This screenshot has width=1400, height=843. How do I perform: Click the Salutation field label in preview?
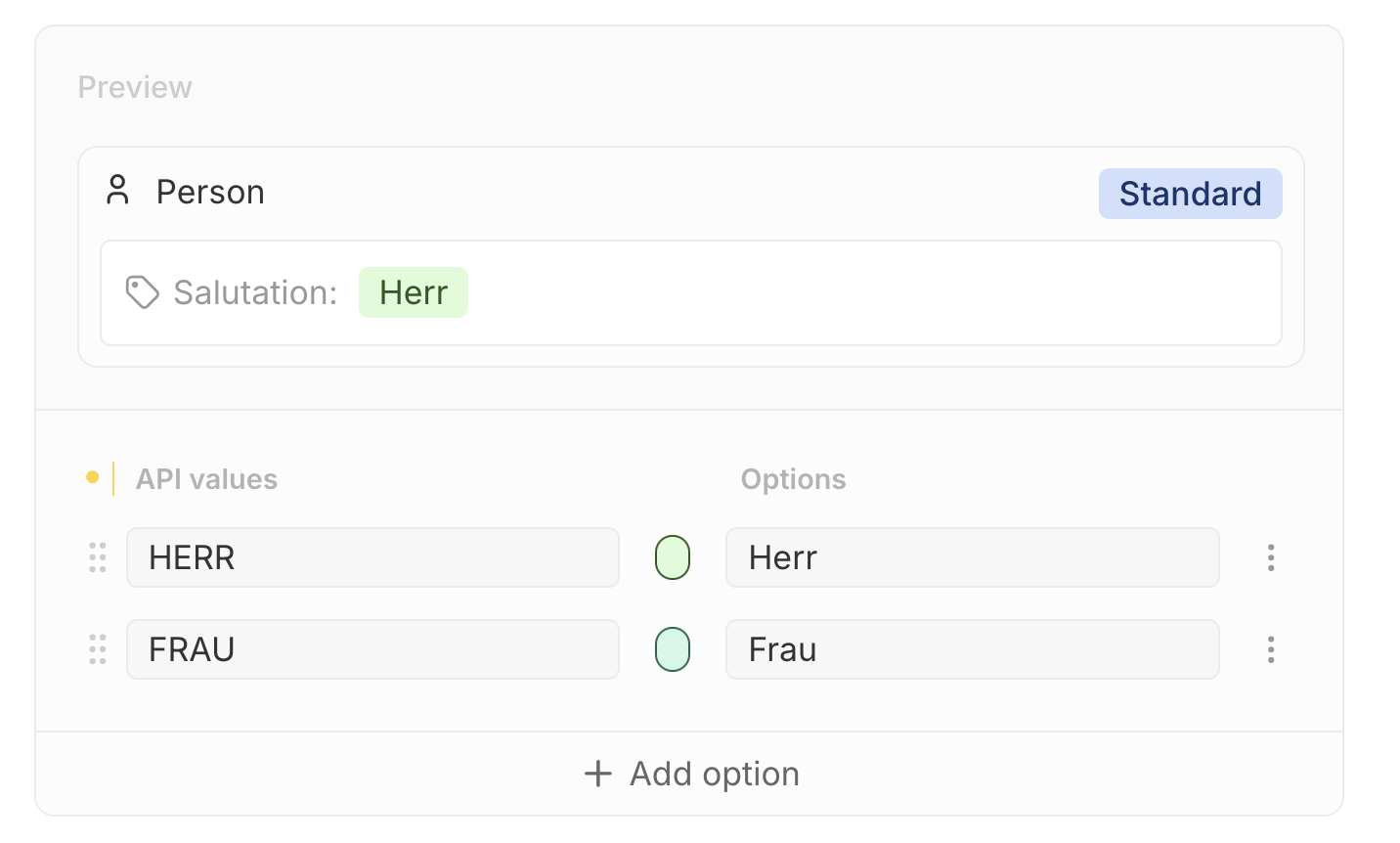pyautogui.click(x=255, y=292)
